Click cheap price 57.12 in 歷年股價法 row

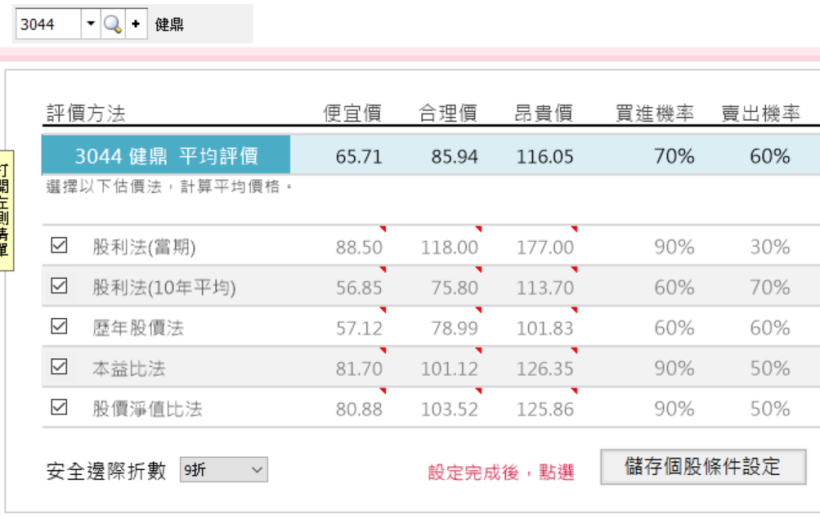(x=359, y=328)
